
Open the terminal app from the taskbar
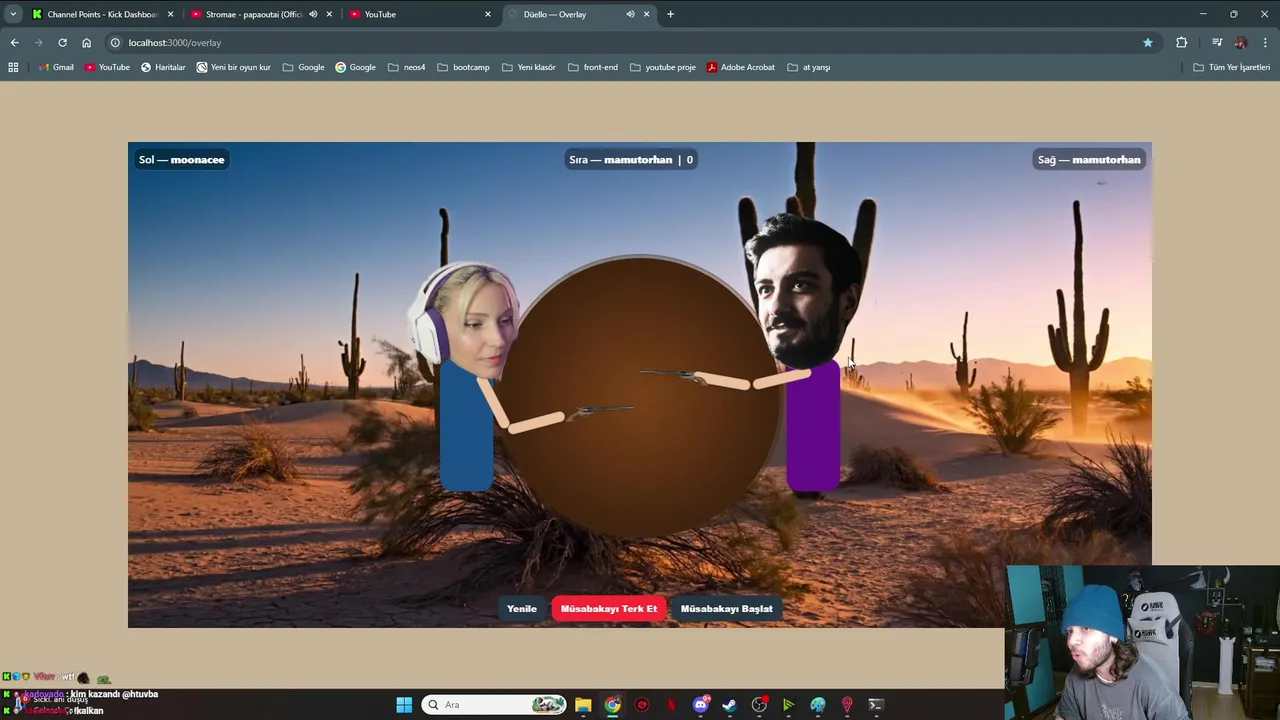pos(876,705)
